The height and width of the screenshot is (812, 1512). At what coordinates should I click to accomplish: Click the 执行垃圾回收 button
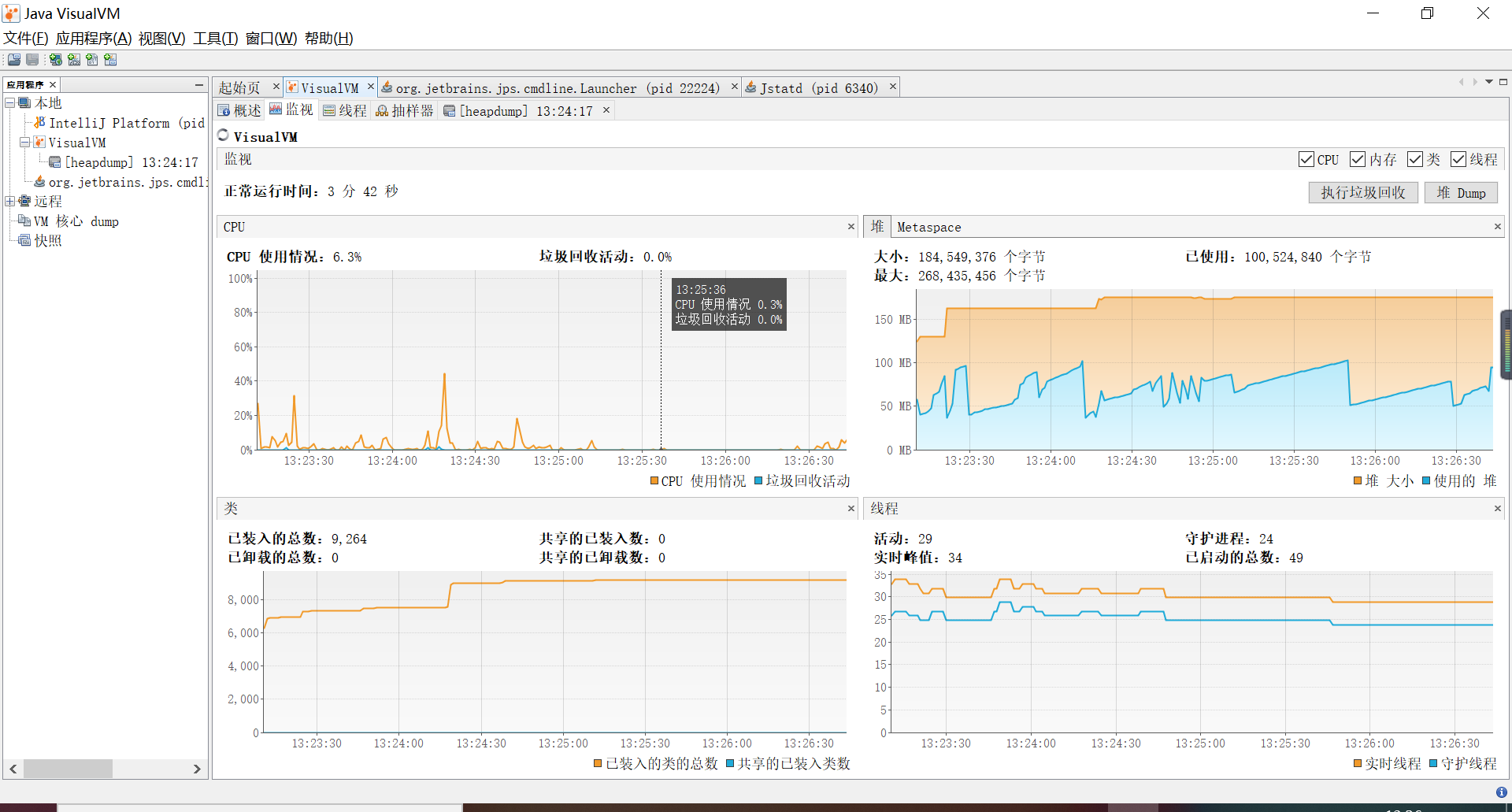click(x=1363, y=193)
